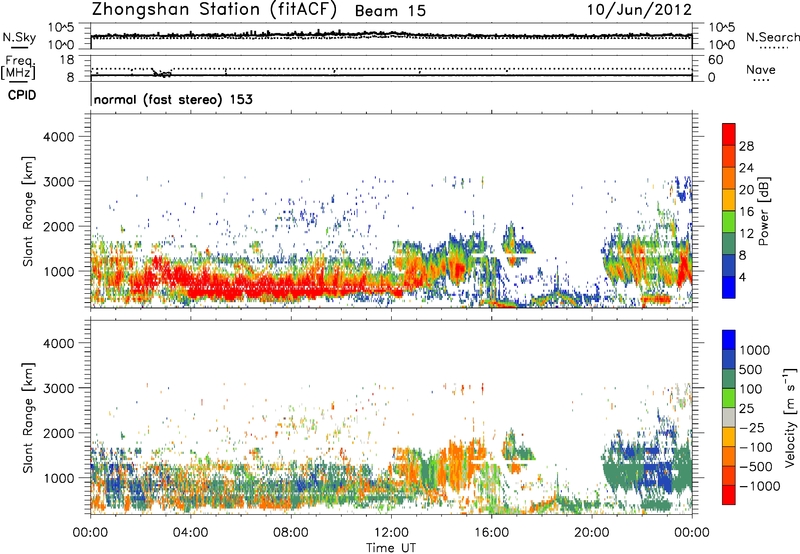
Task: Click the 'Time UT' axis title
Action: pos(391,548)
